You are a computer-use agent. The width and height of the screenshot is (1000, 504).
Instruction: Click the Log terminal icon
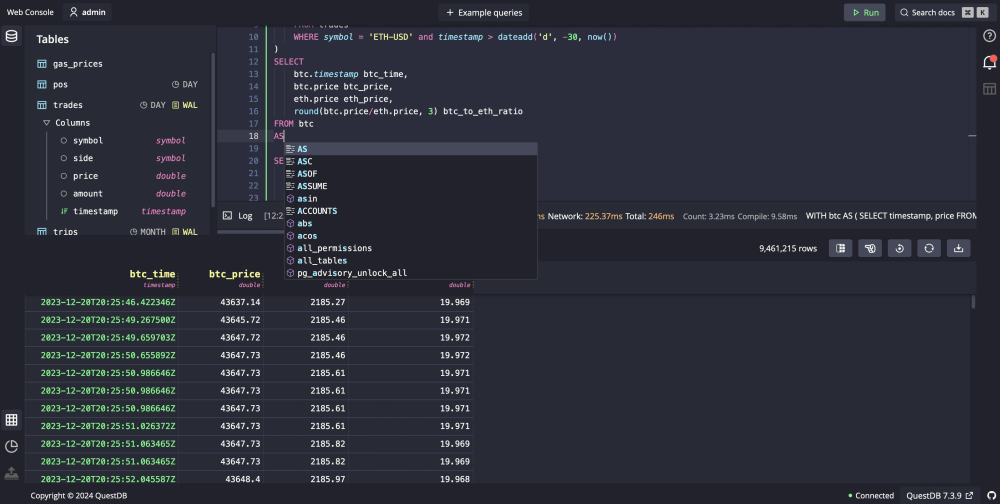pos(227,216)
